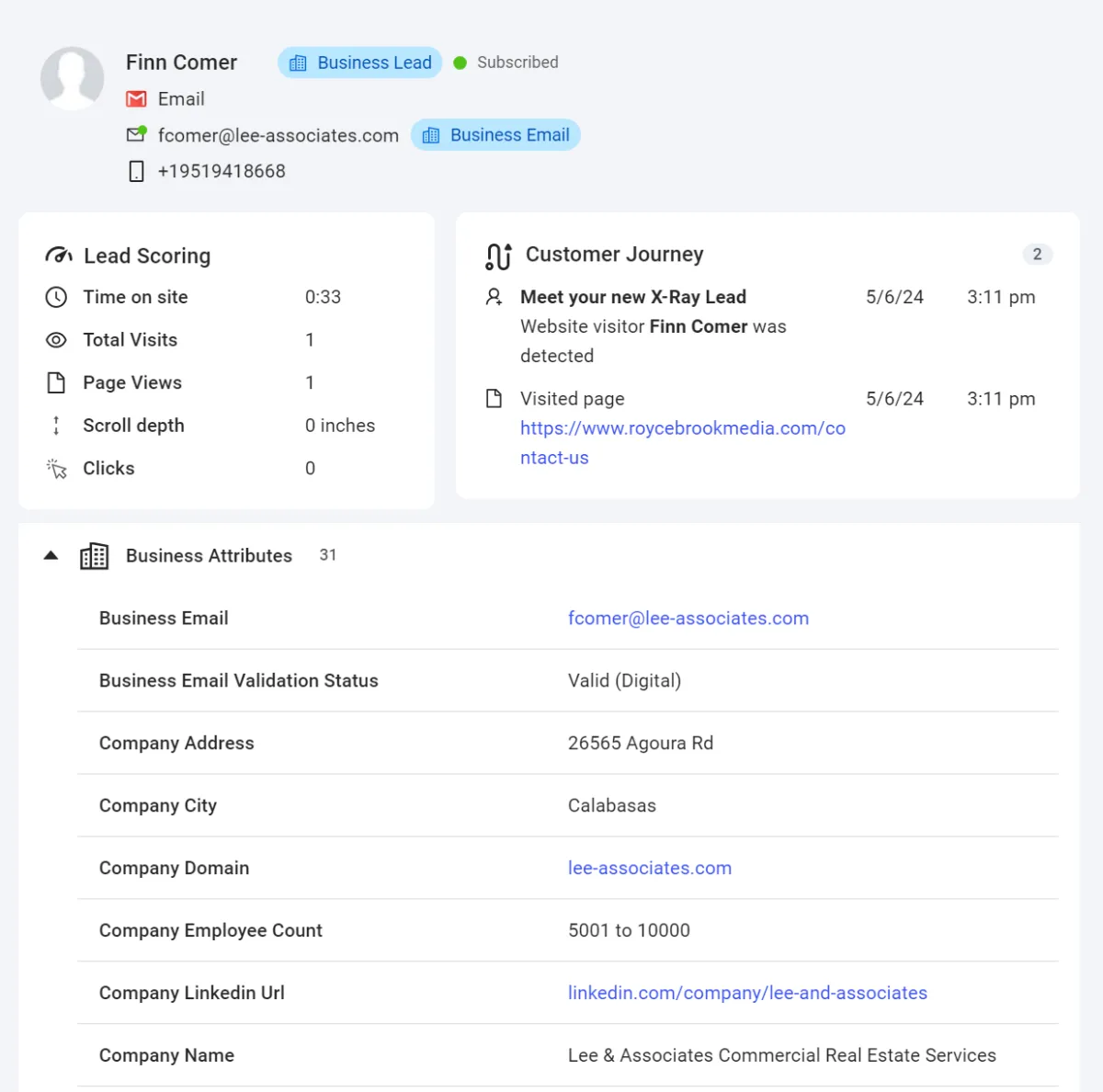Click the Subscribed status label
Screen dimensions: 1103x1092
pos(517,63)
